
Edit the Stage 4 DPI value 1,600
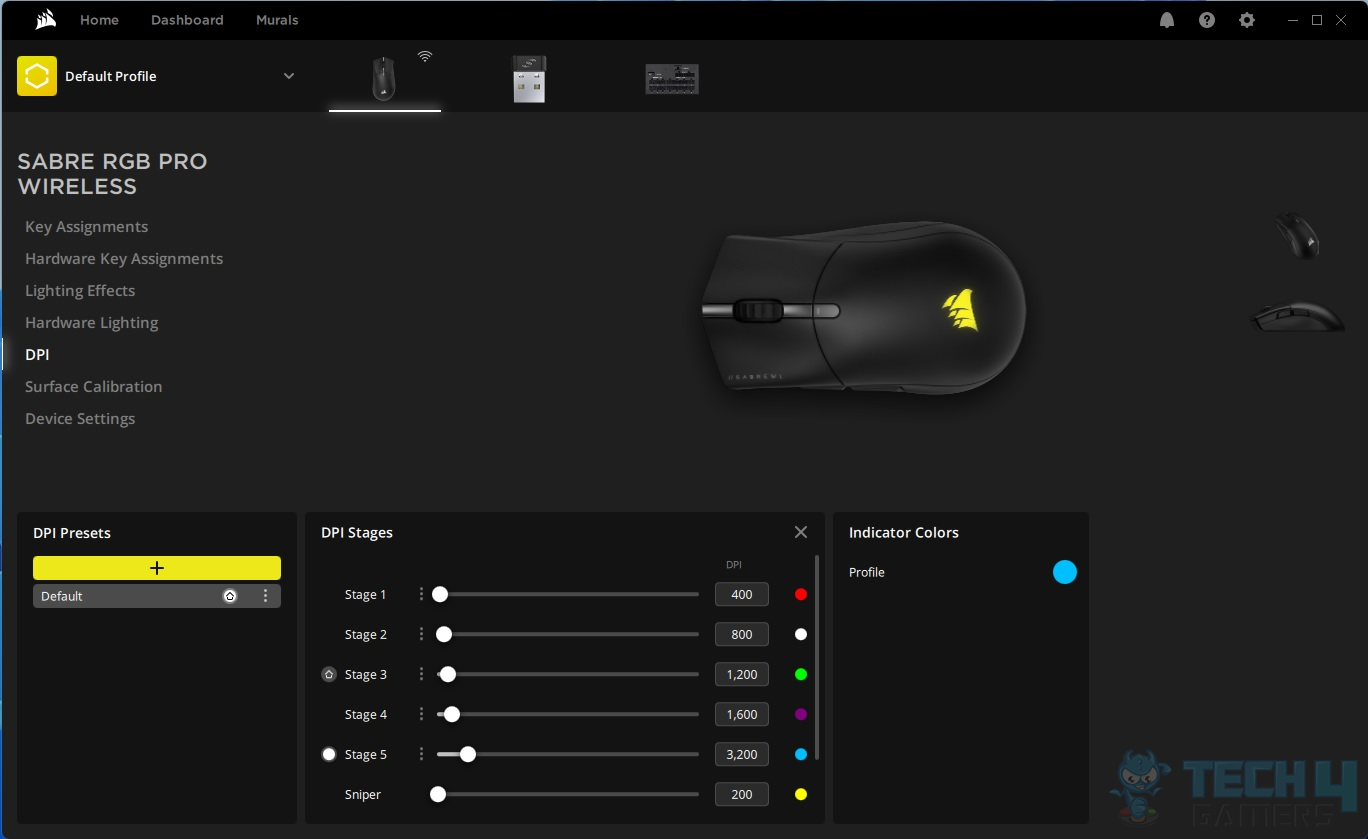742,714
